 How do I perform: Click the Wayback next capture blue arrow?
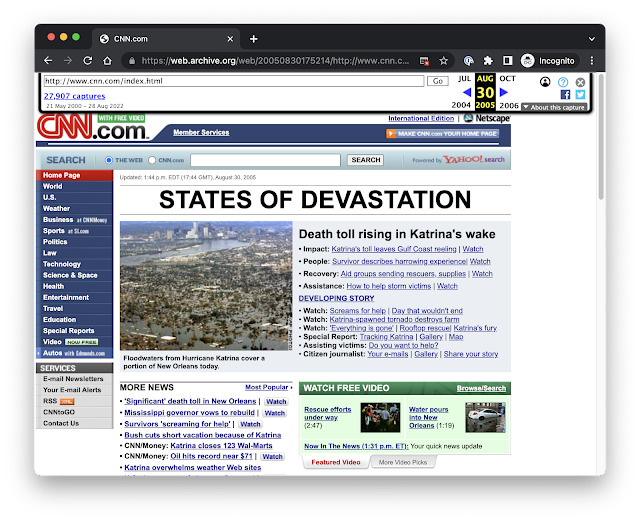504,92
